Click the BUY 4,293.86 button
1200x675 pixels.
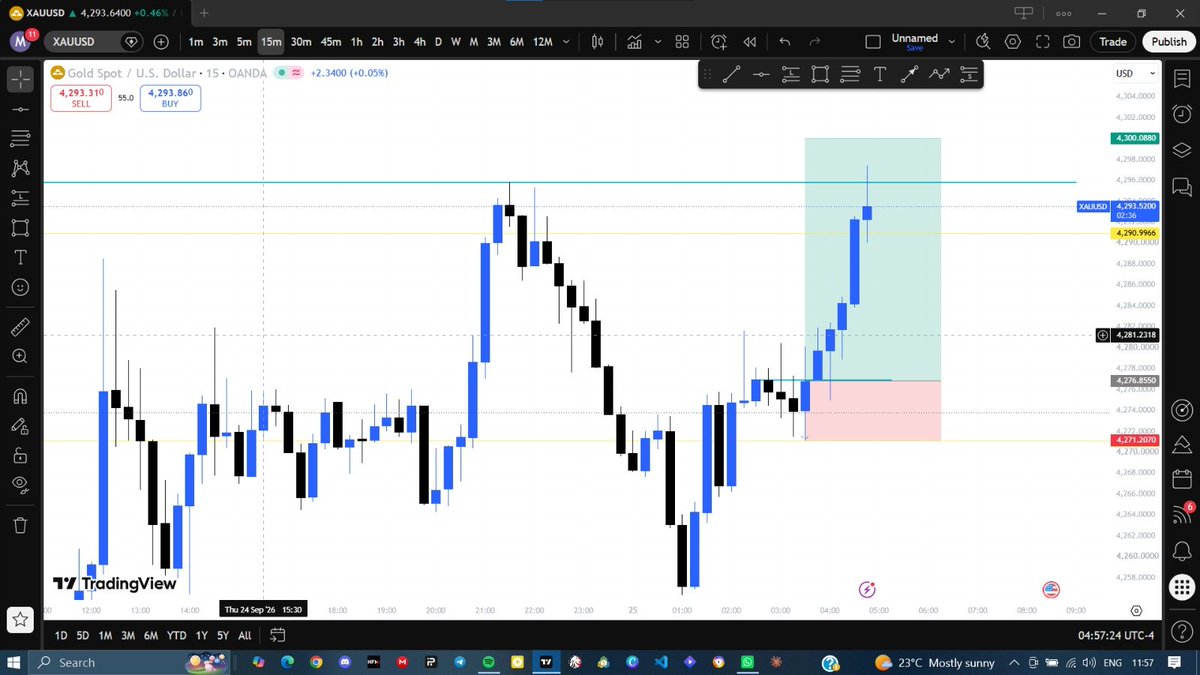[170, 98]
